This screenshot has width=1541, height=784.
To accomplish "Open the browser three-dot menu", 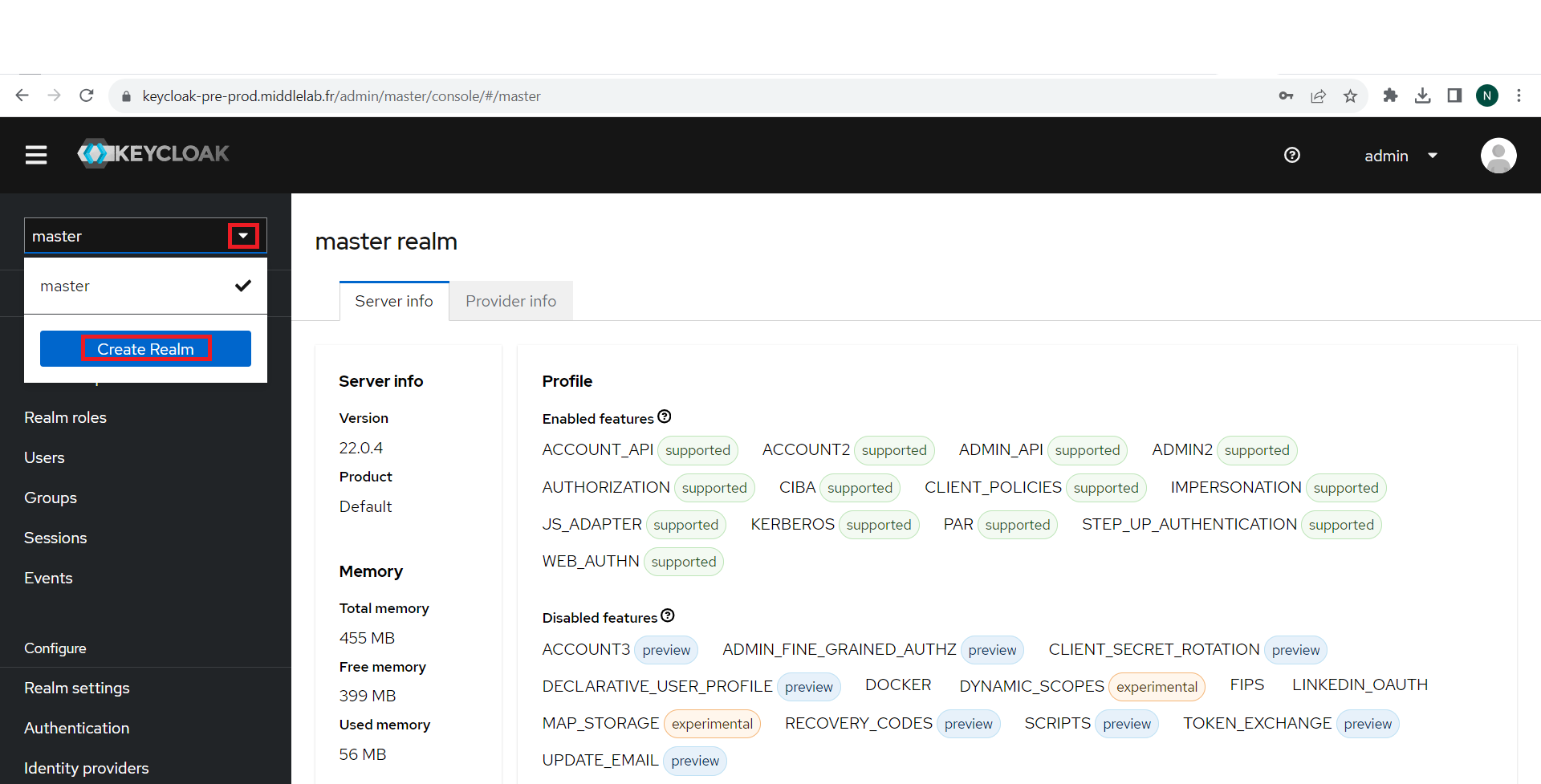I will pyautogui.click(x=1519, y=95).
